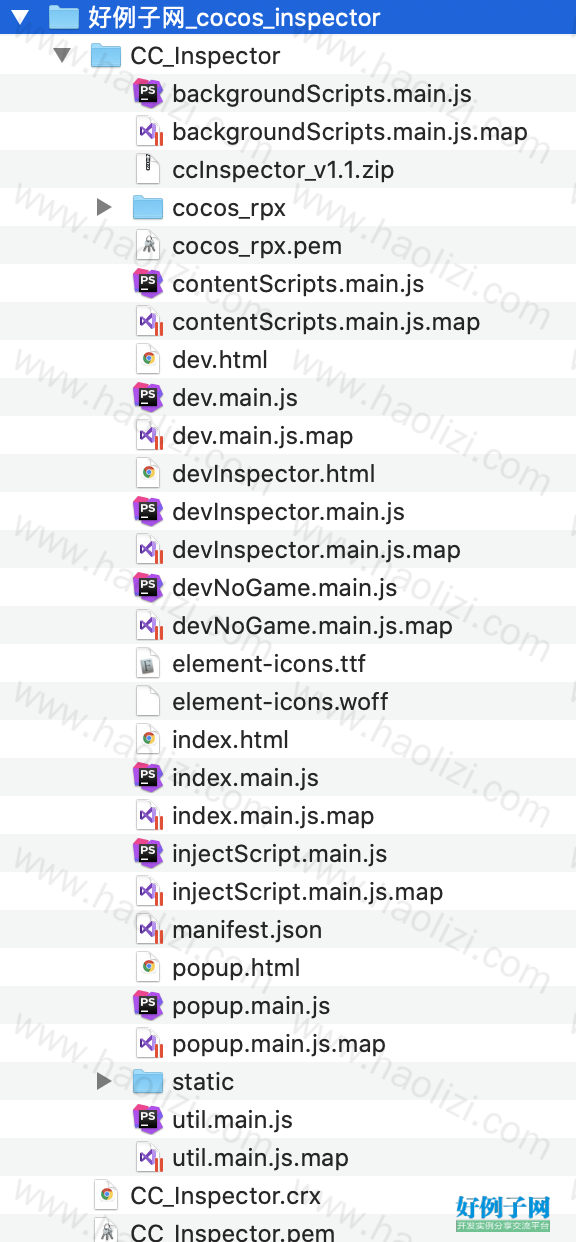
Task: Click the cocos_rpx.pem certificate icon
Action: point(148,245)
